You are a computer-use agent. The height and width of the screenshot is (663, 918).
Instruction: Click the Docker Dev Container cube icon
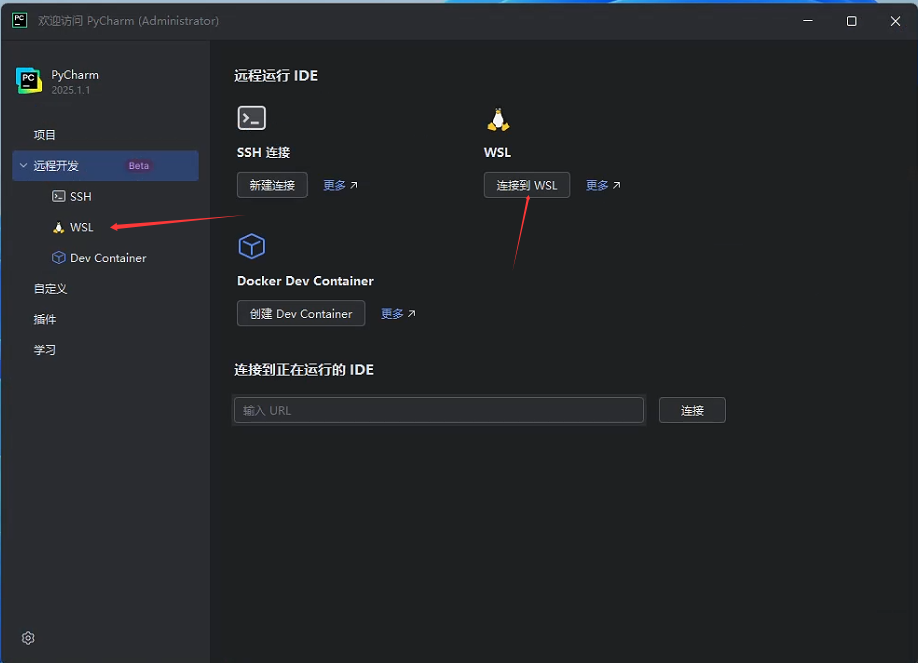point(251,246)
